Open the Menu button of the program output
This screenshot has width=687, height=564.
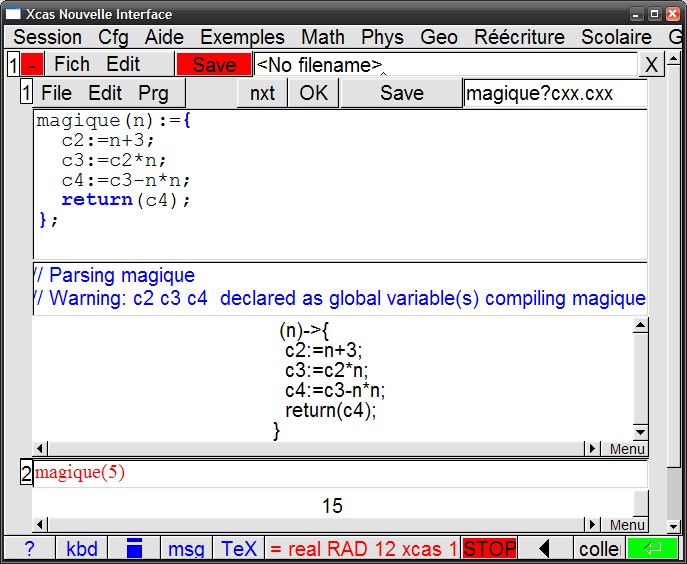tap(627, 449)
